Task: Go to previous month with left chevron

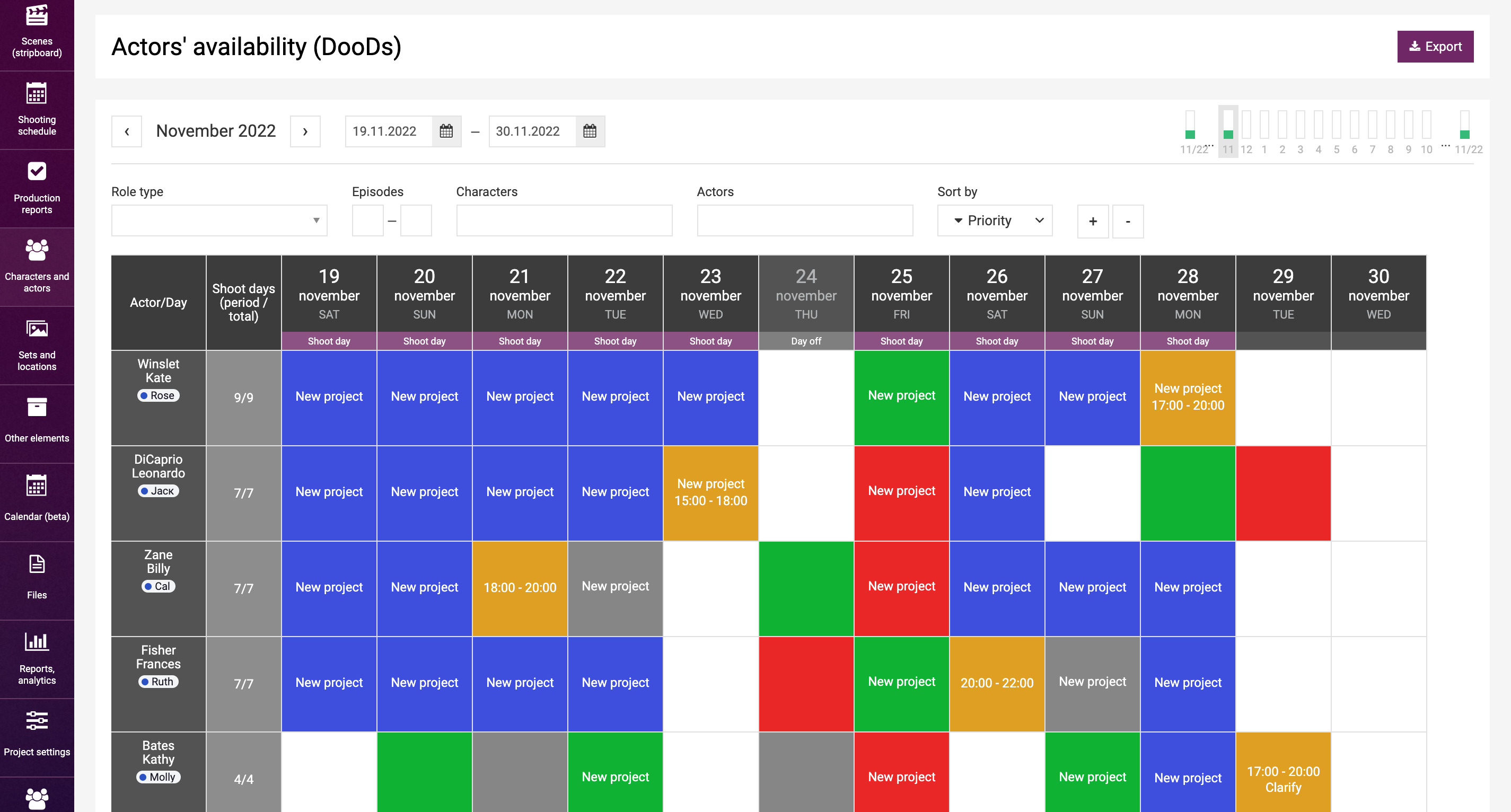Action: click(x=127, y=131)
